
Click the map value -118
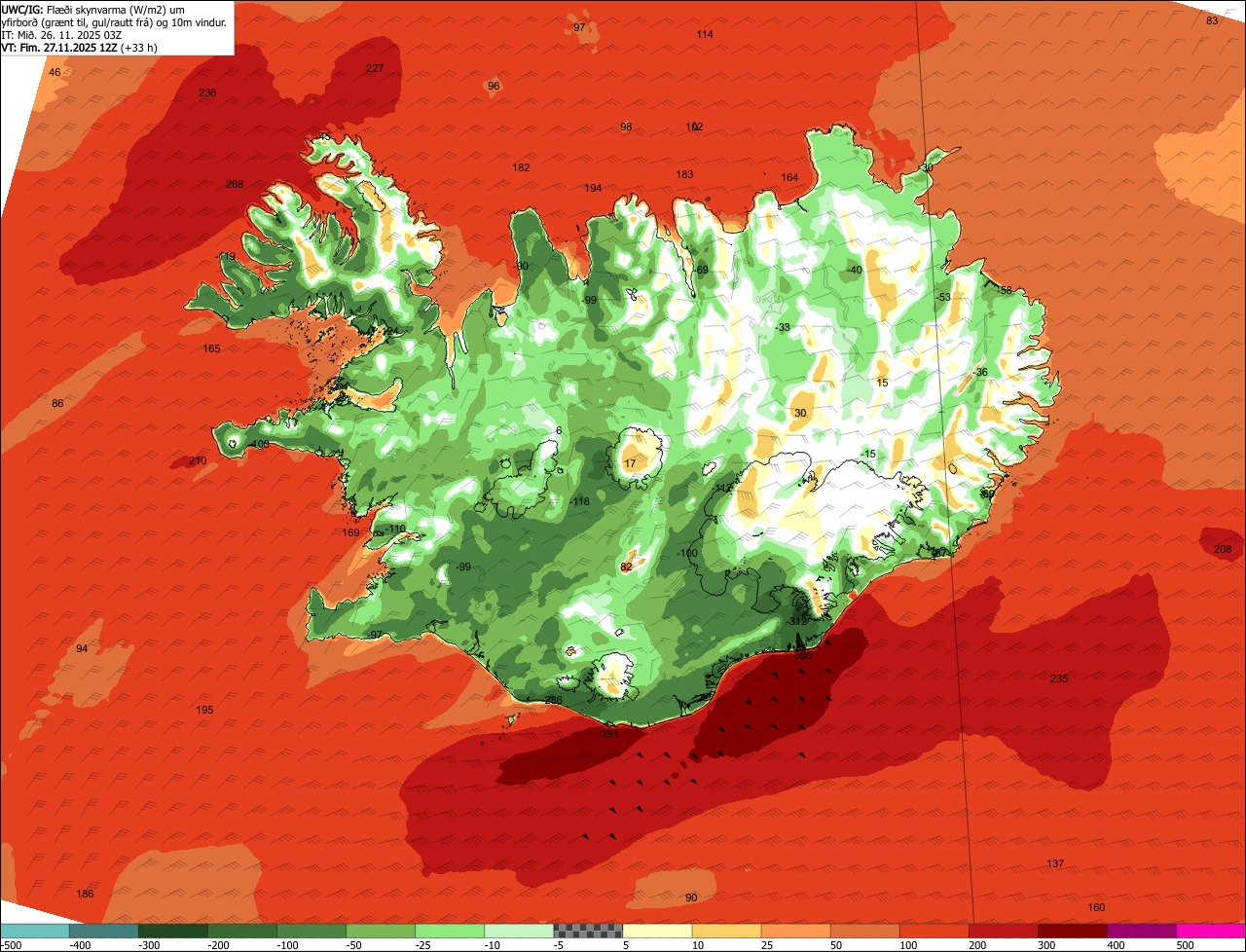(x=579, y=501)
